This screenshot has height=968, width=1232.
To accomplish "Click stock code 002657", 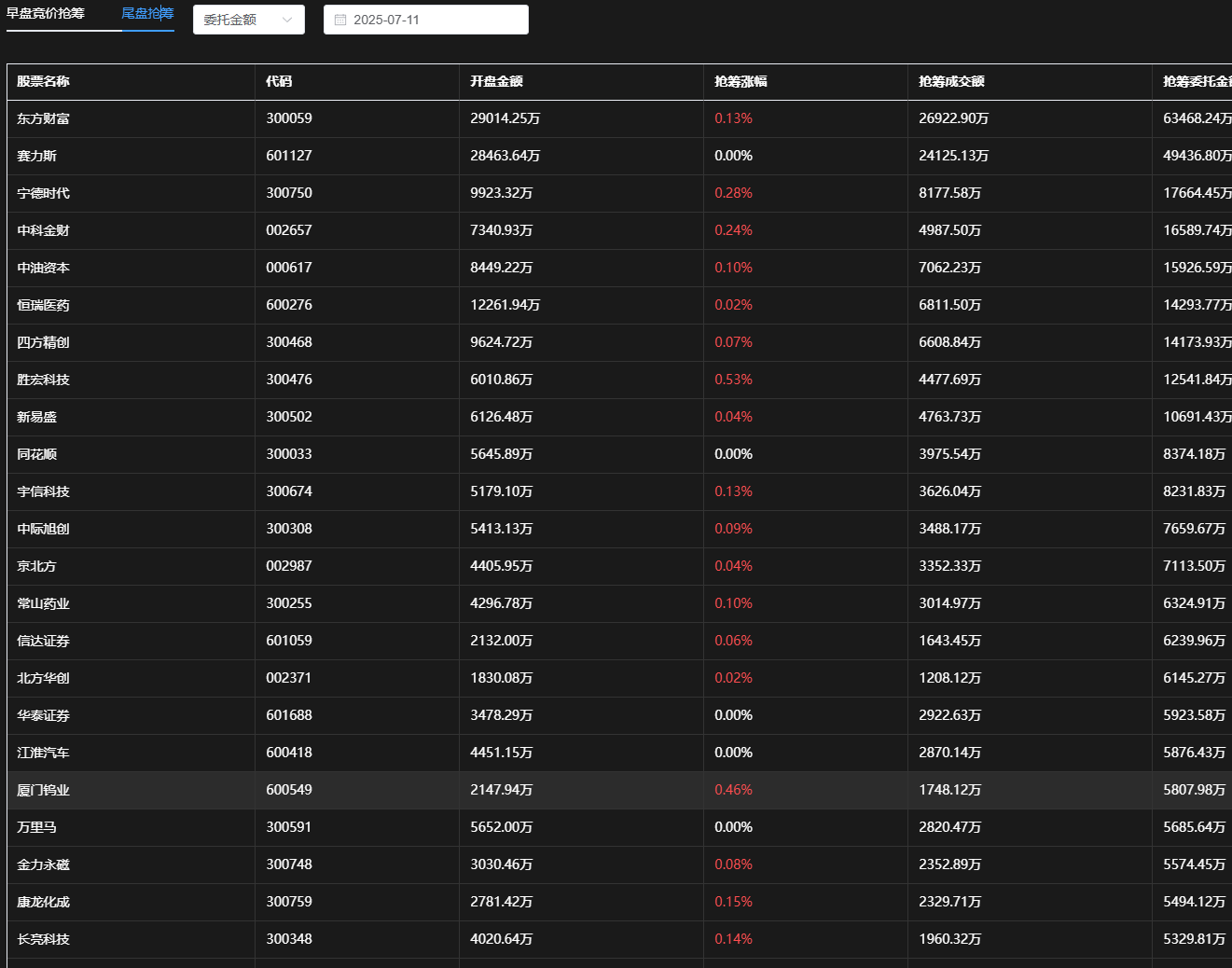I will tap(289, 230).
